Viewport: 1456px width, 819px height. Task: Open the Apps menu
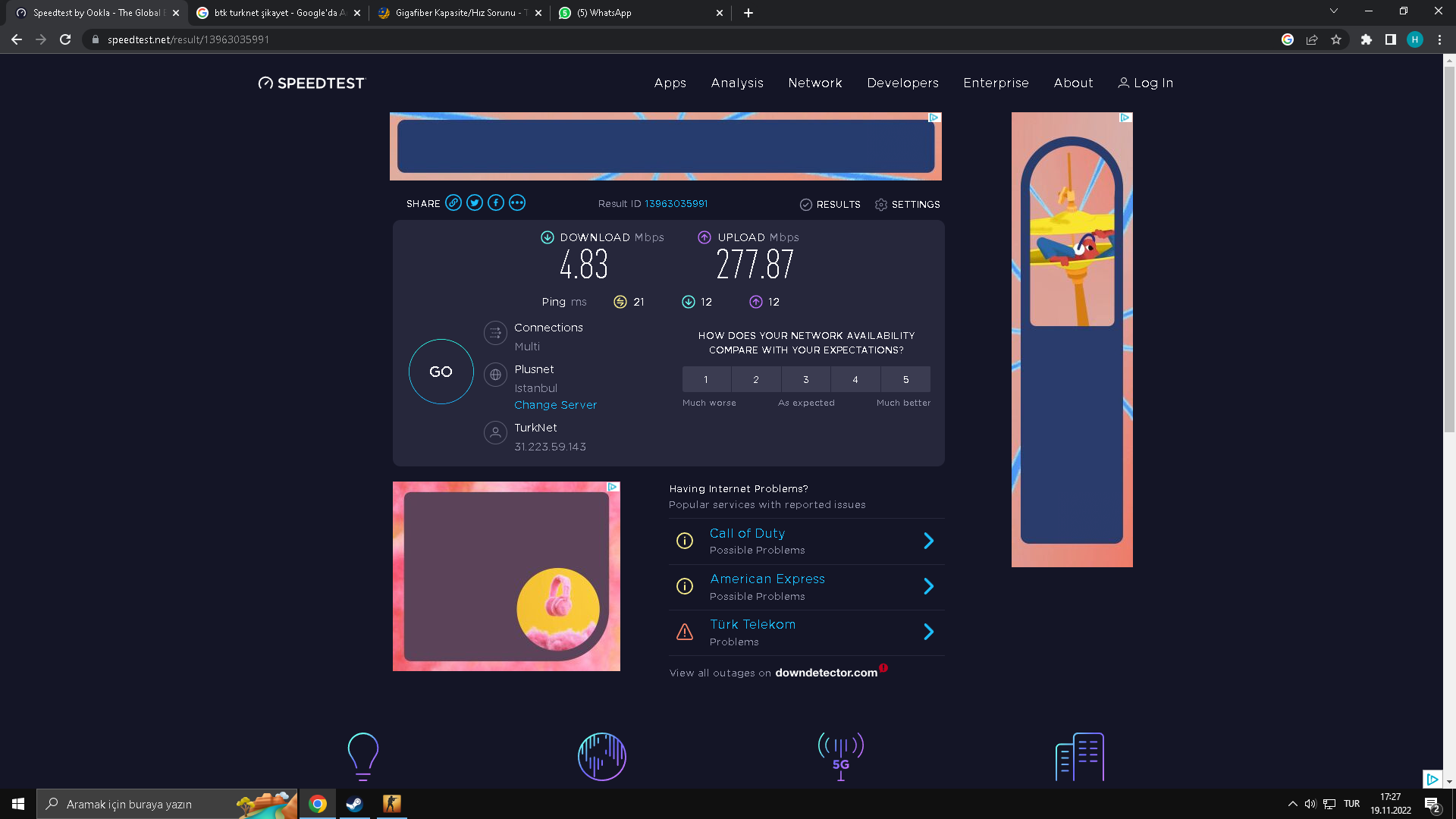click(x=670, y=83)
